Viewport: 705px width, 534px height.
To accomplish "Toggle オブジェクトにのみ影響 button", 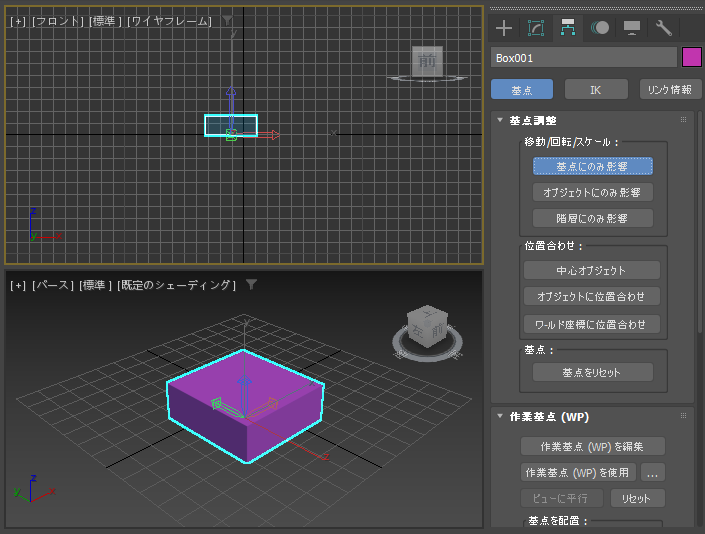I will (x=593, y=192).
